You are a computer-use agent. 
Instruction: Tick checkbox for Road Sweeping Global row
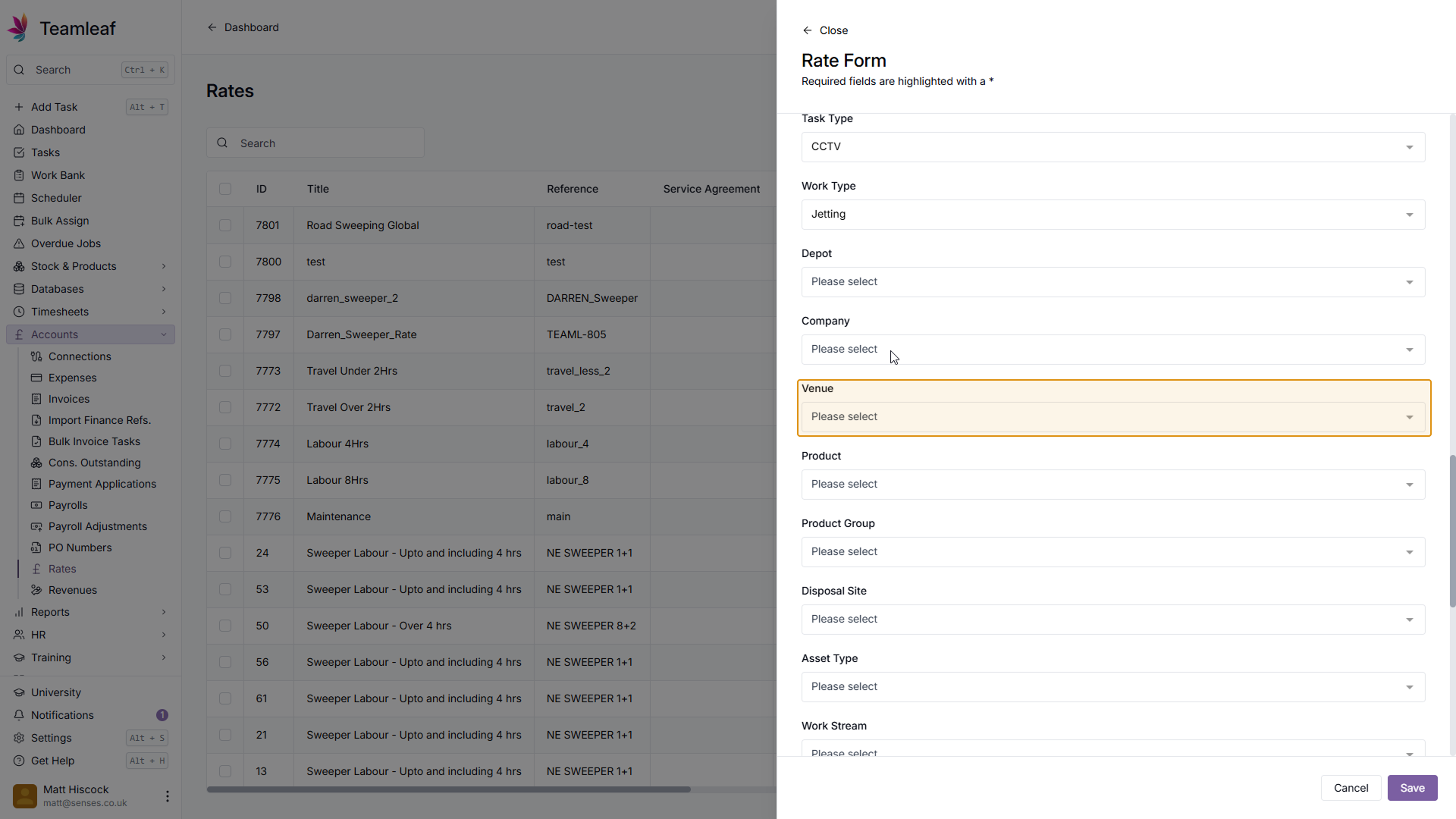(225, 225)
